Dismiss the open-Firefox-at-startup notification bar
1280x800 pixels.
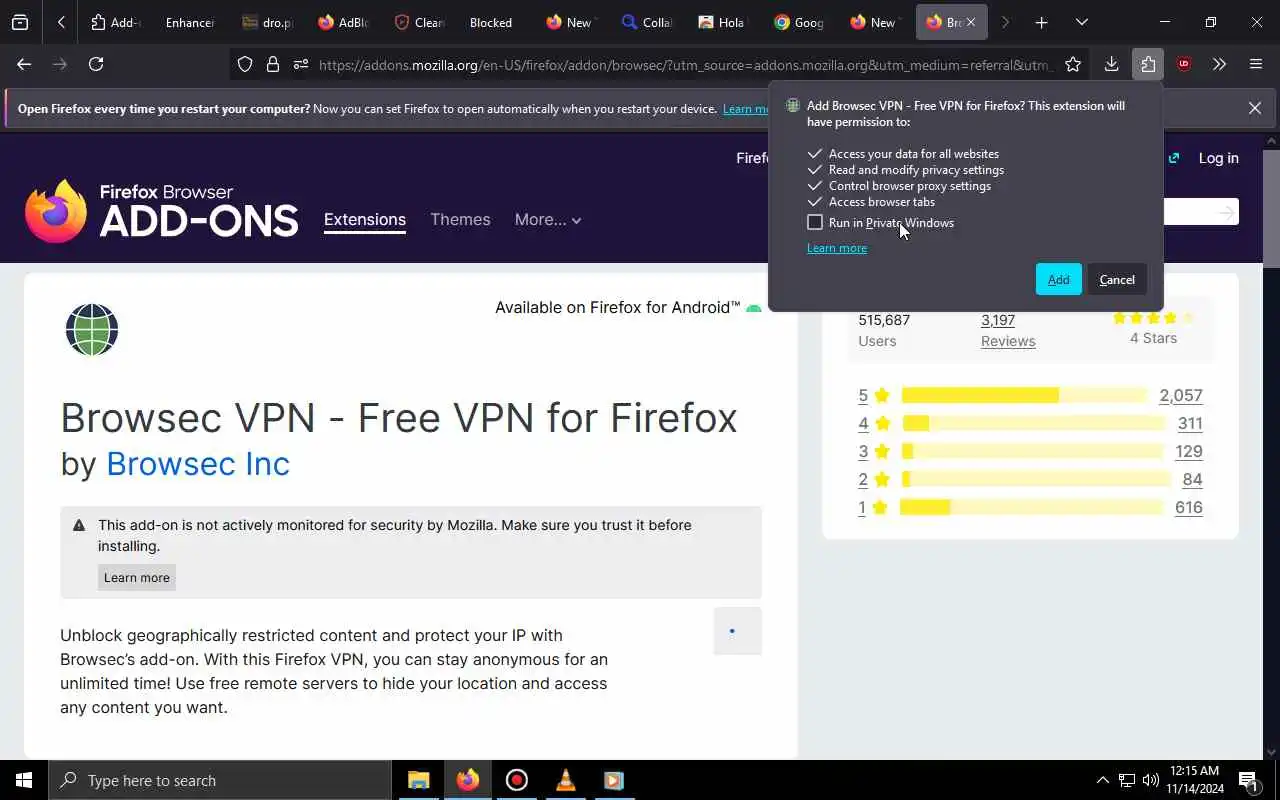tap(1255, 108)
